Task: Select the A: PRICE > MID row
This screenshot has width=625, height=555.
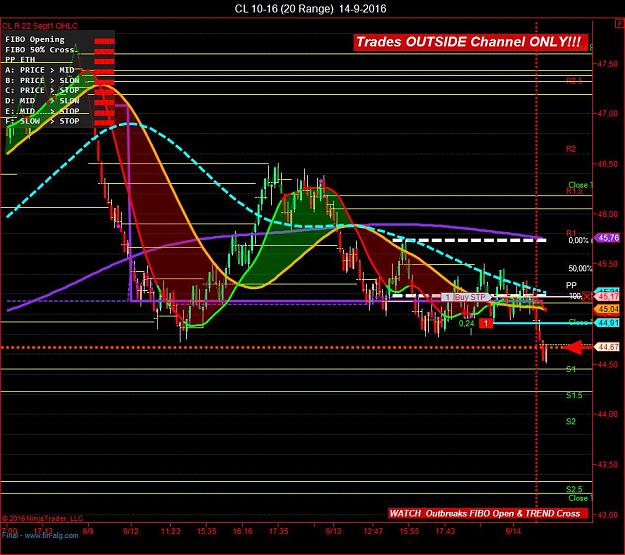Action: pos(40,70)
